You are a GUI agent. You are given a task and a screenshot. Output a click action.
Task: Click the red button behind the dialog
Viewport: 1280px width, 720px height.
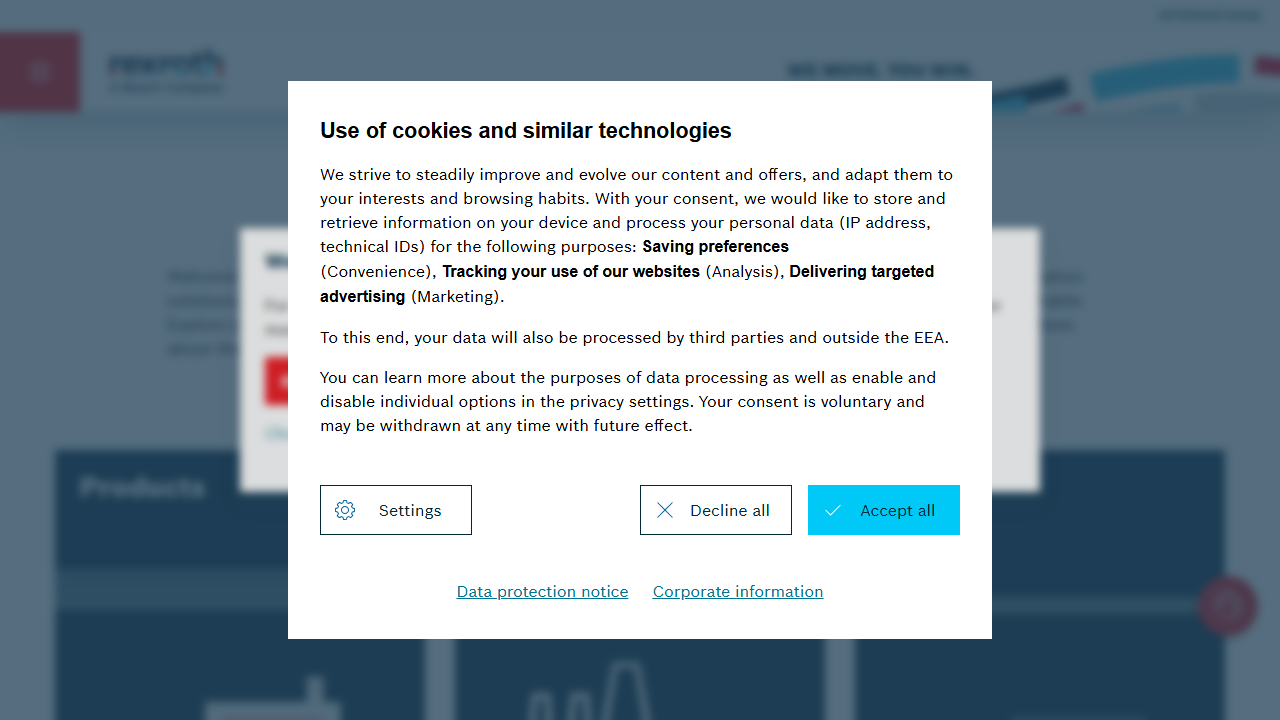[x=276, y=381]
